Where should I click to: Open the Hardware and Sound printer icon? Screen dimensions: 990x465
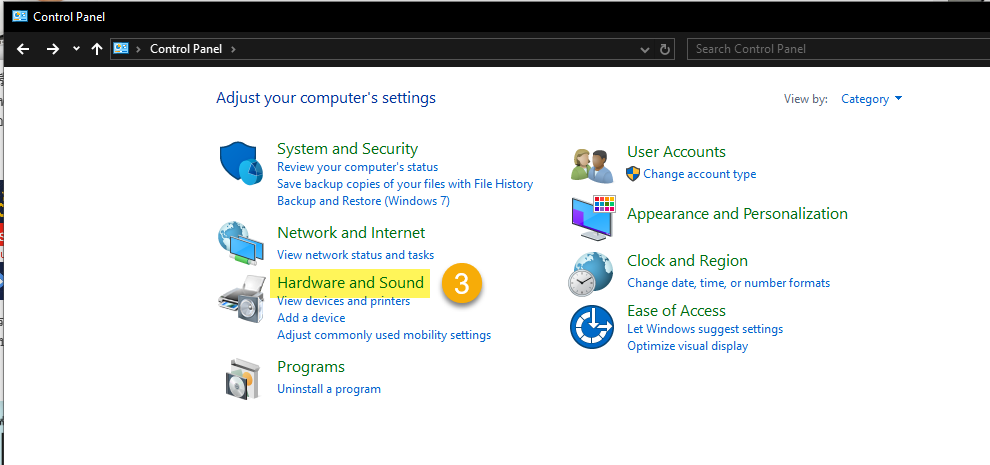pyautogui.click(x=242, y=299)
